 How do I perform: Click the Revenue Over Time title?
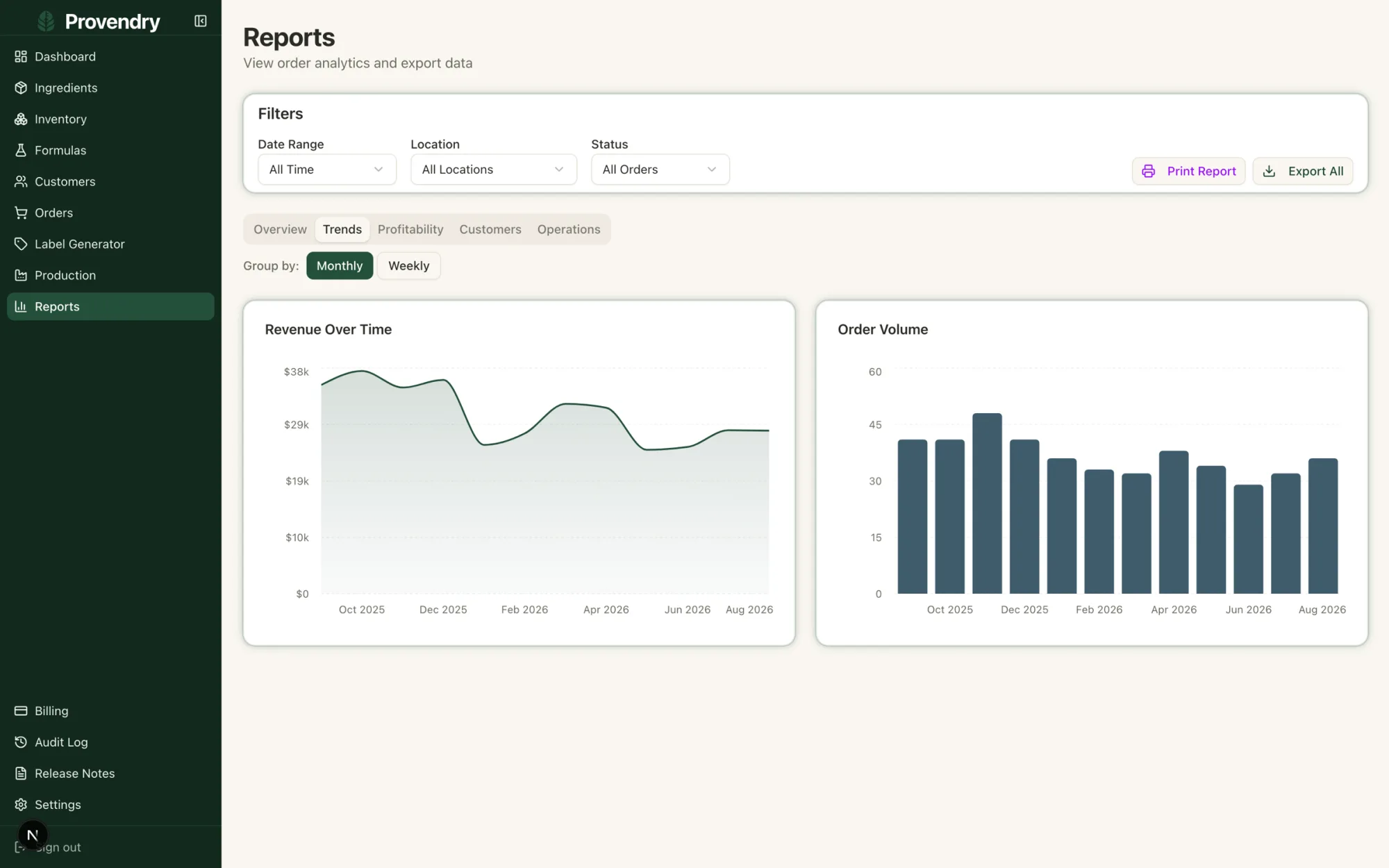[x=328, y=329]
